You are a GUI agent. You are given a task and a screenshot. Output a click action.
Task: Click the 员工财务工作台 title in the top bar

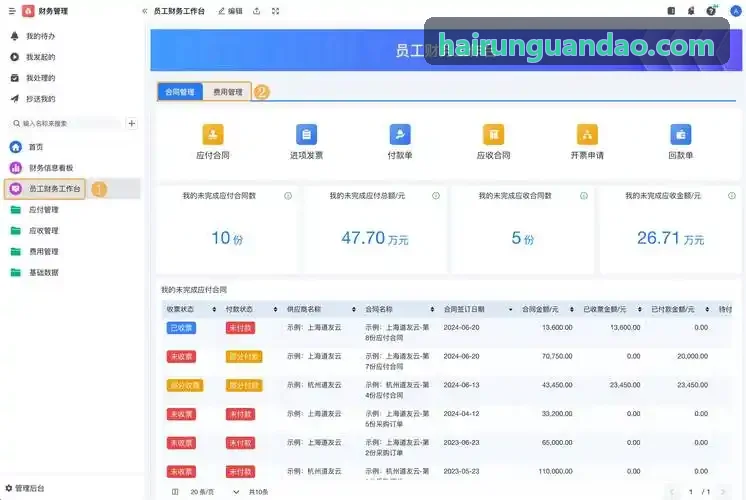(x=179, y=11)
